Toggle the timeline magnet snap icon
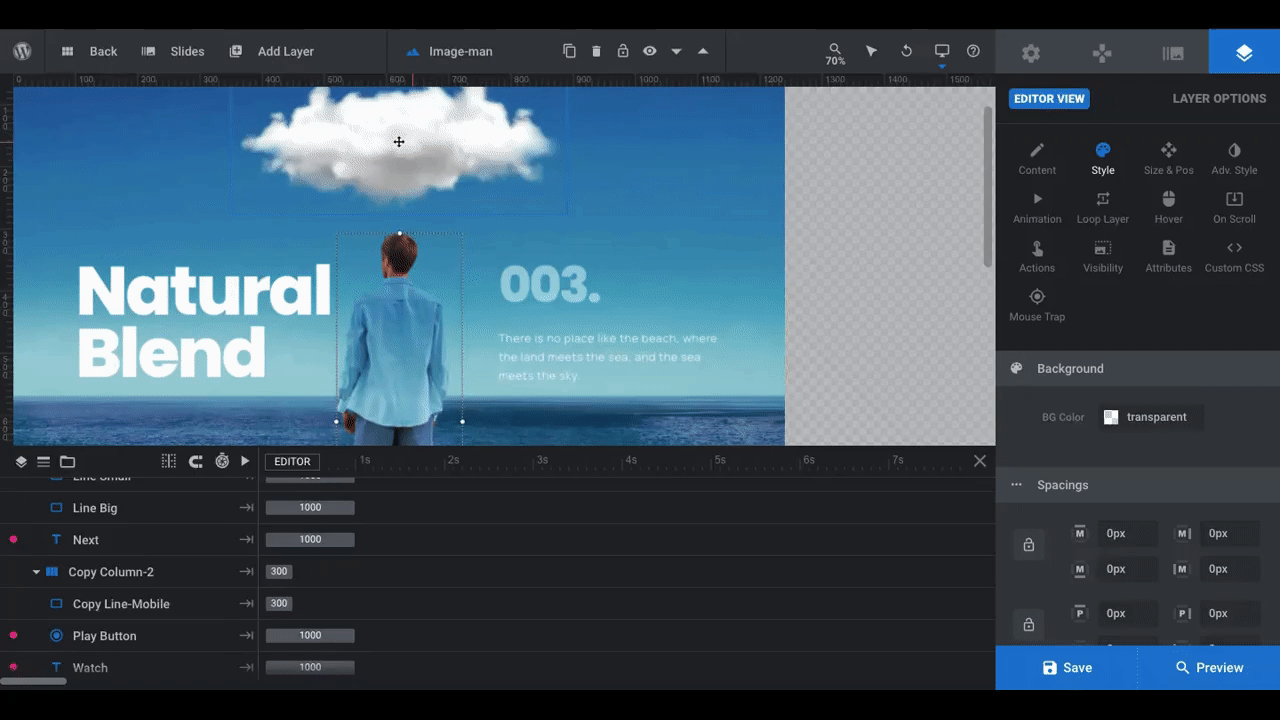The height and width of the screenshot is (720, 1280). (x=196, y=461)
